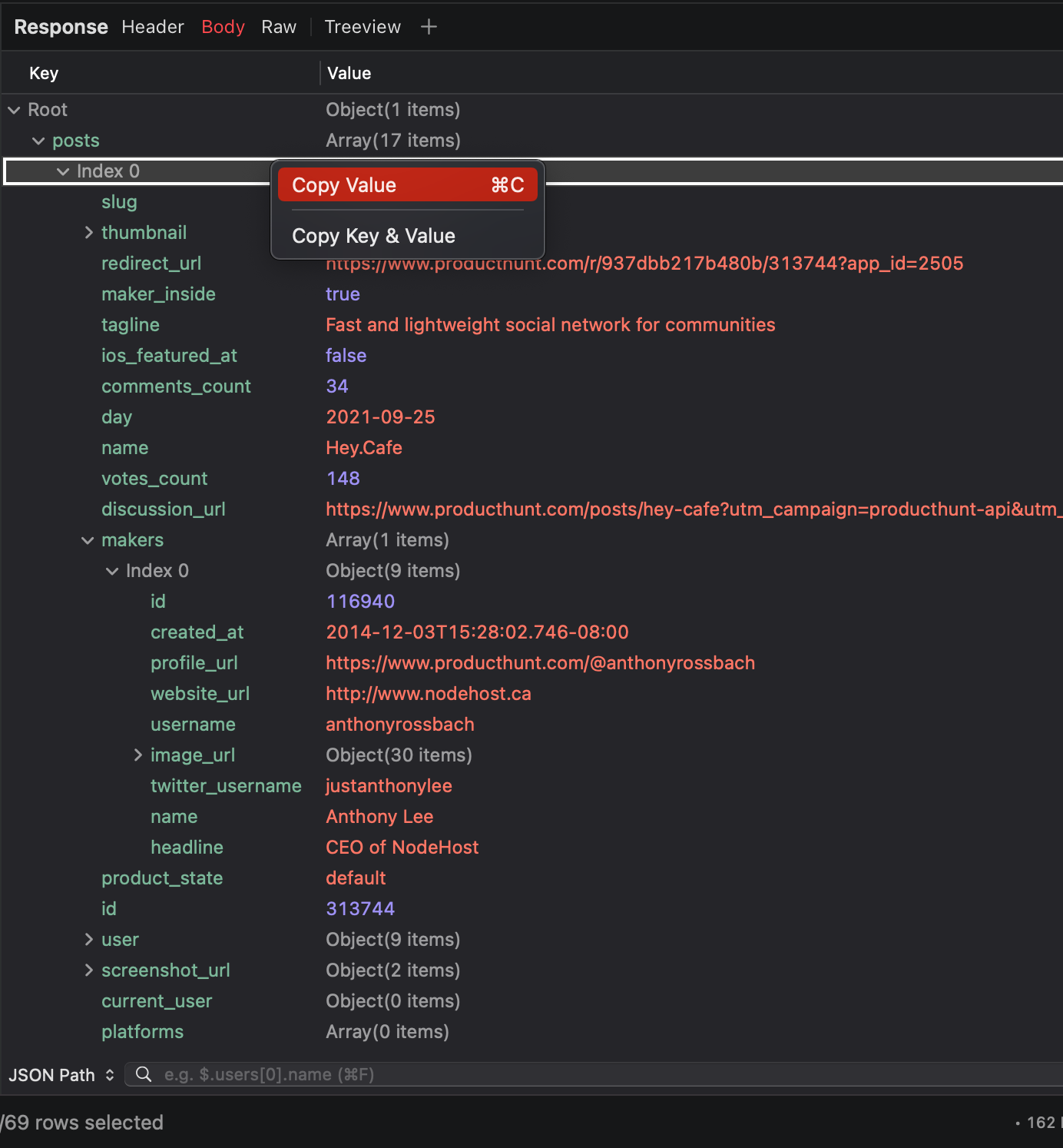Expand the user object
Screen dimensions: 1063x1148
88,939
